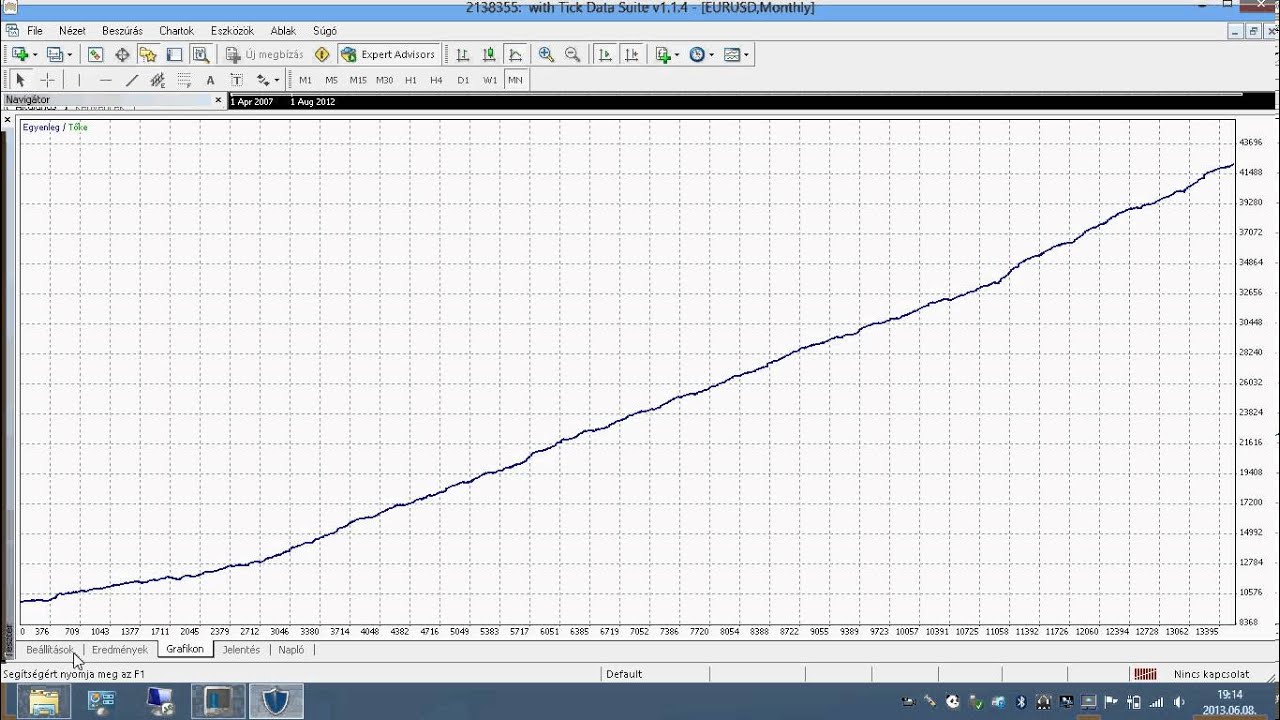Screen dimensions: 1280x720
Task: Click the yellow diamond MetaEditor icon
Action: click(x=322, y=55)
